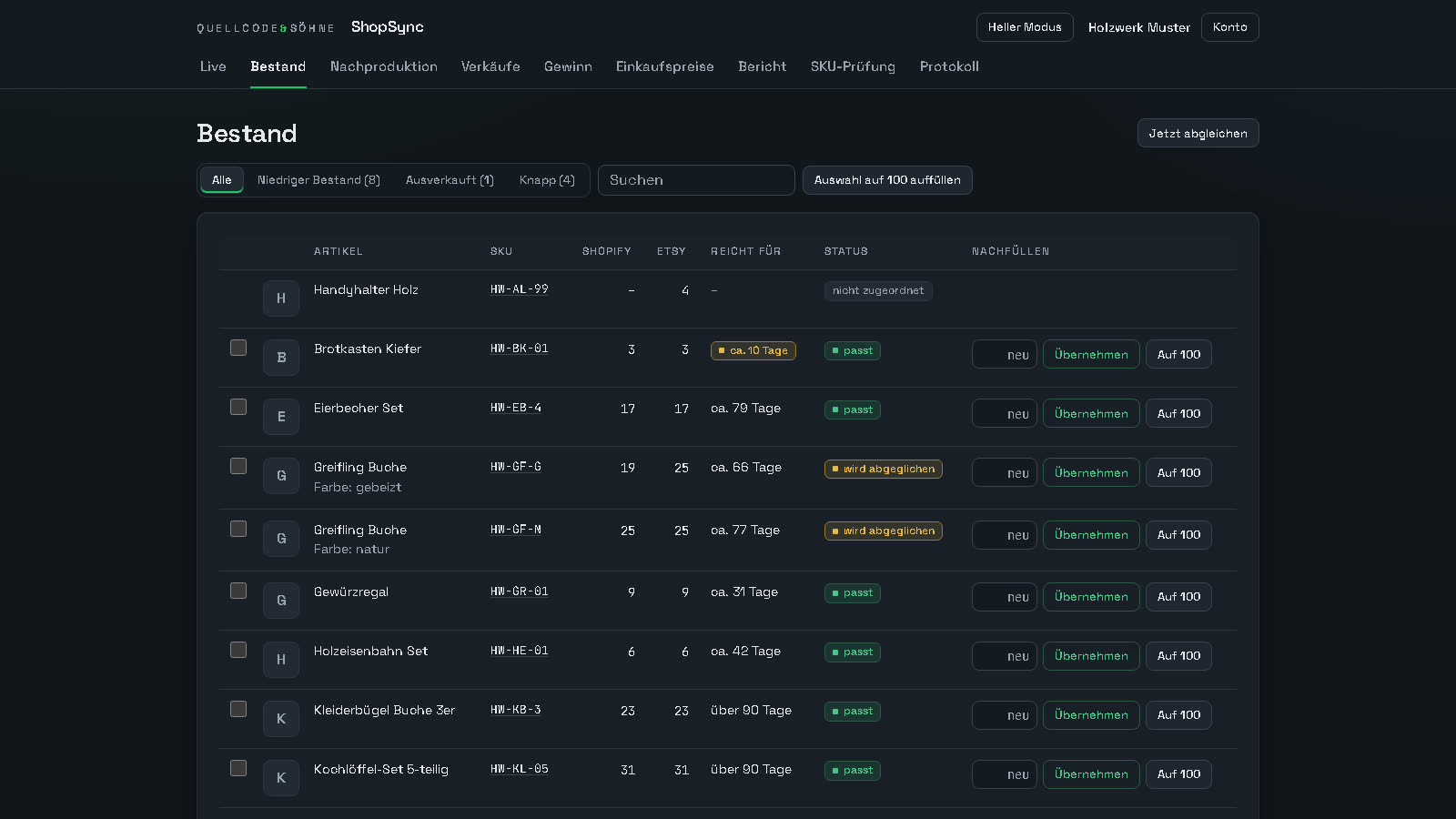
Task: Click the H avatar for Handyhalter Holz
Action: click(x=281, y=298)
